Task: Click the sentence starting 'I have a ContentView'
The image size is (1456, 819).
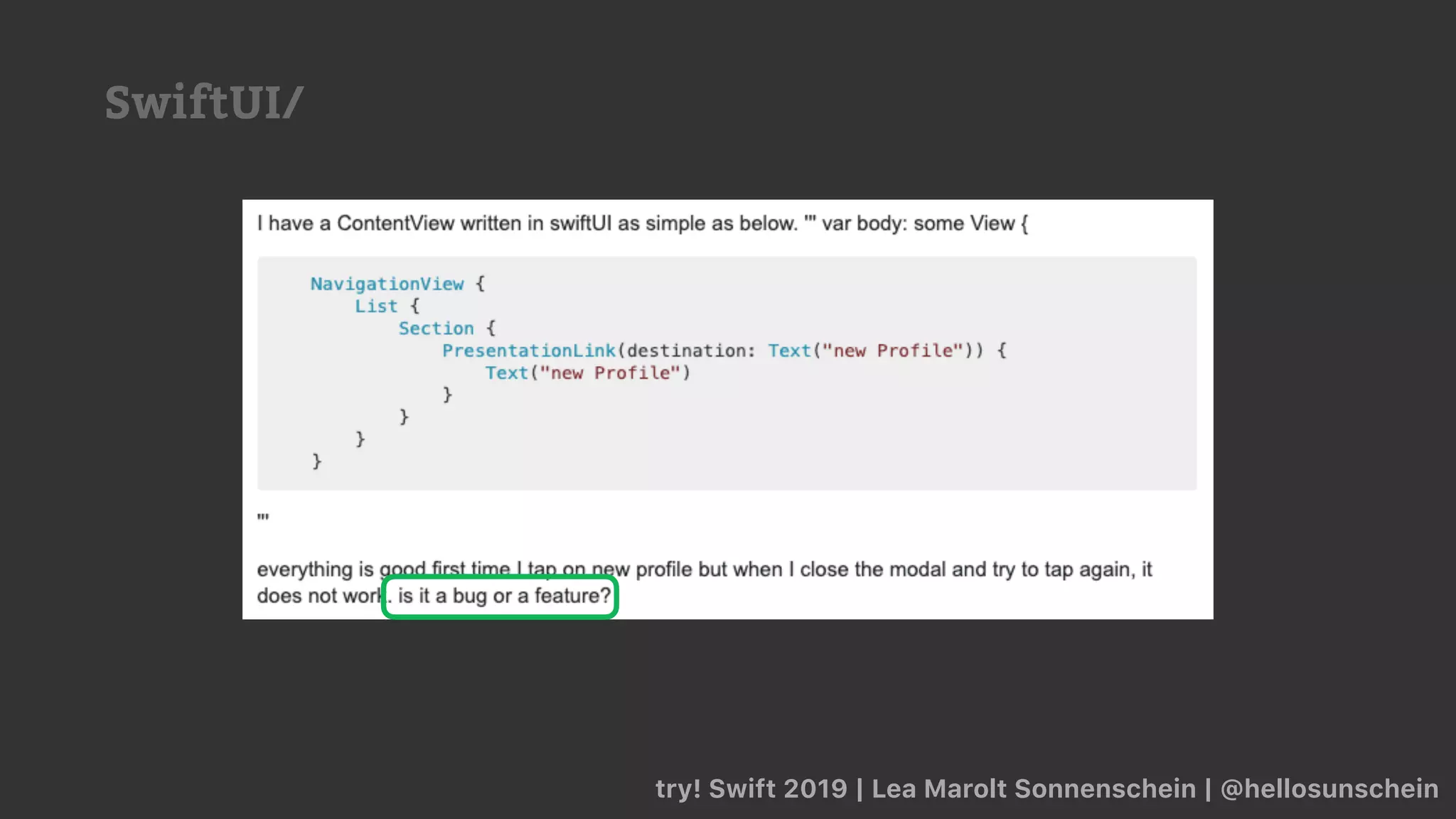Action: tap(643, 223)
